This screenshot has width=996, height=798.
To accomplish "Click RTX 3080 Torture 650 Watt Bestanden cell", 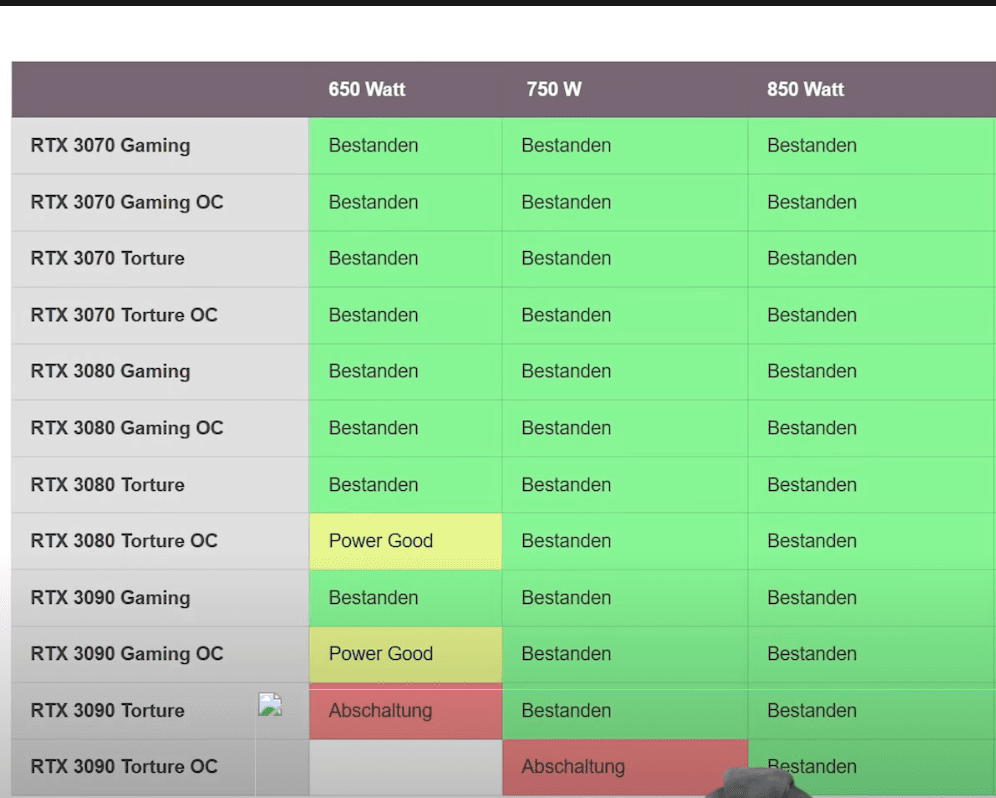I will 405,485.
